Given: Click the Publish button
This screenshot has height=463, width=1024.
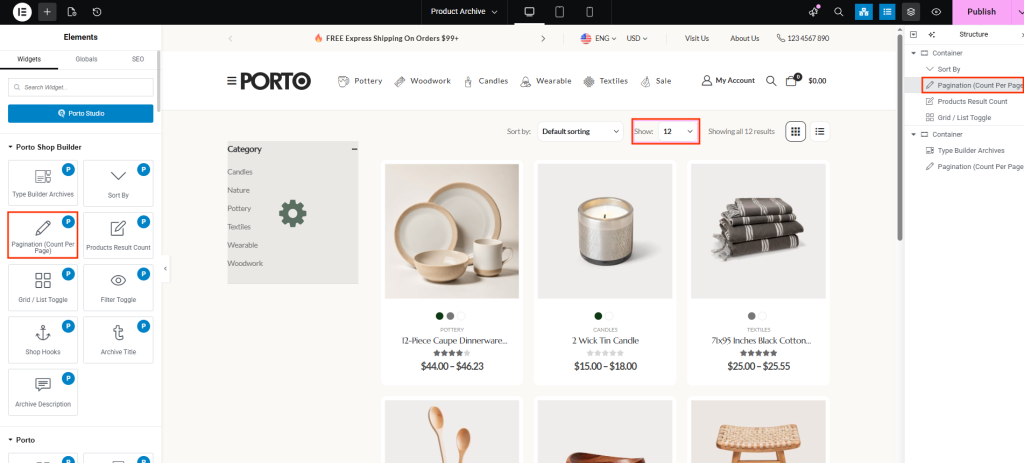Looking at the screenshot, I should [x=980, y=12].
